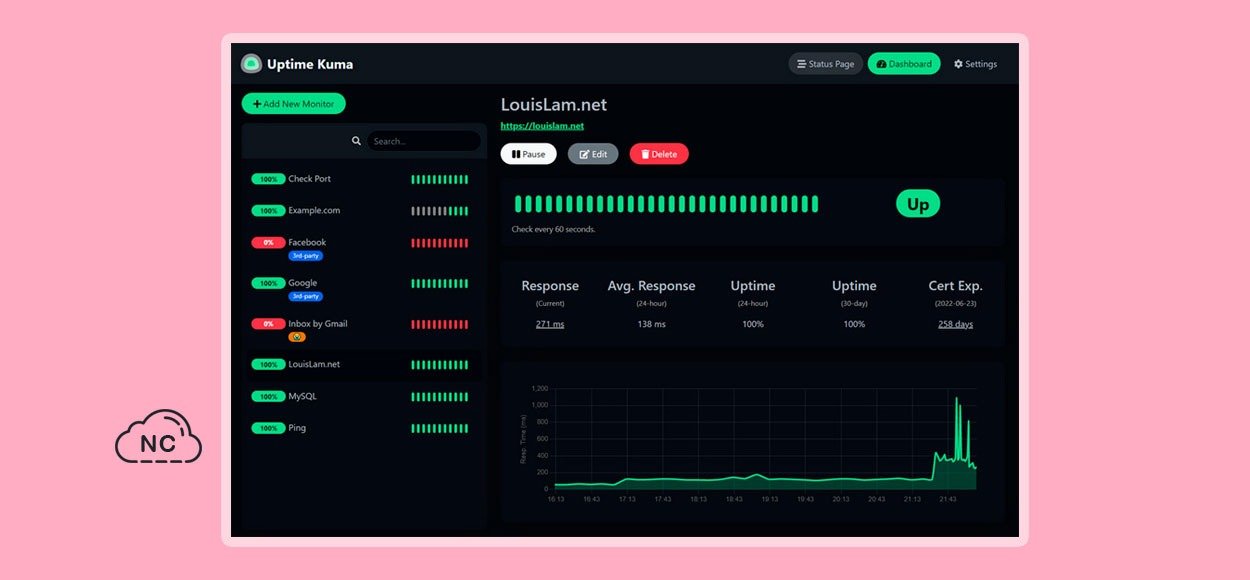
Task: Click the Check every 60 seconds text
Action: [x=553, y=229]
